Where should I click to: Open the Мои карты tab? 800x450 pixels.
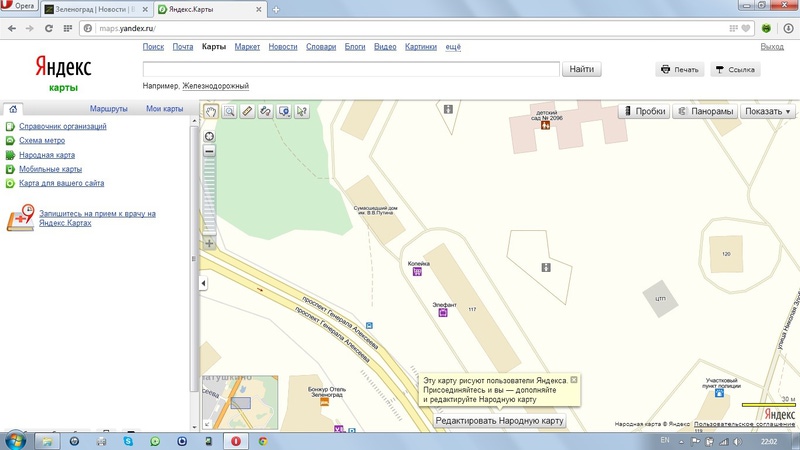[x=164, y=108]
